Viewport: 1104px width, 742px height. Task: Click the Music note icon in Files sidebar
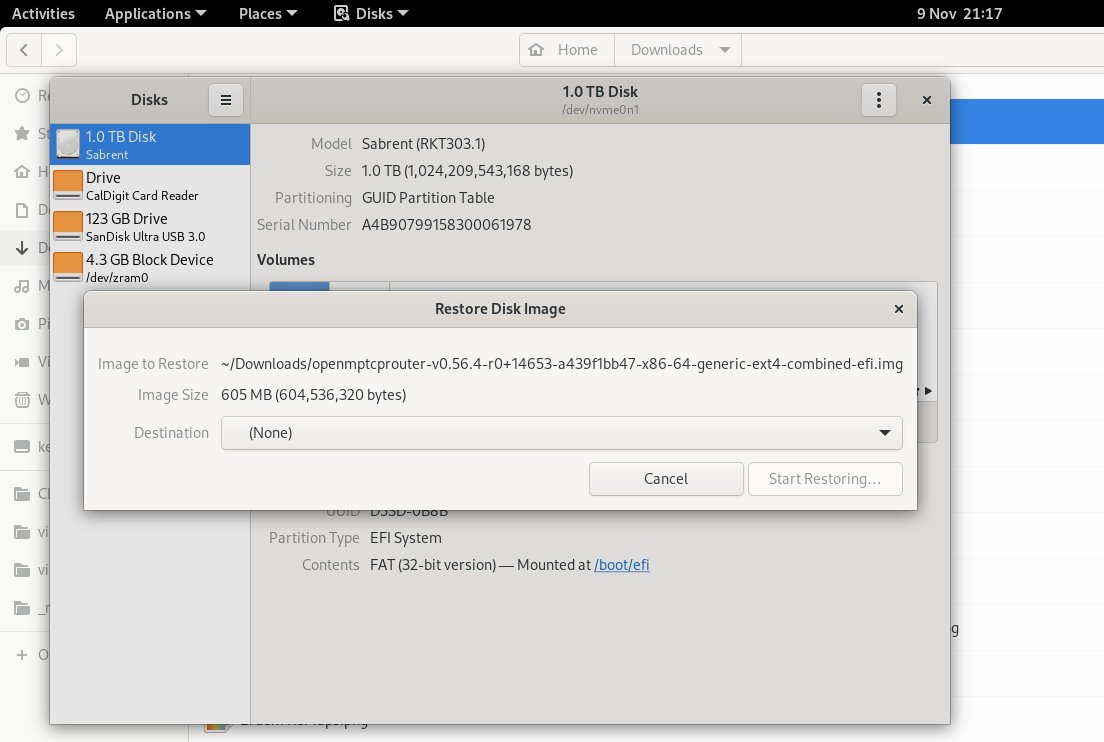(23, 286)
